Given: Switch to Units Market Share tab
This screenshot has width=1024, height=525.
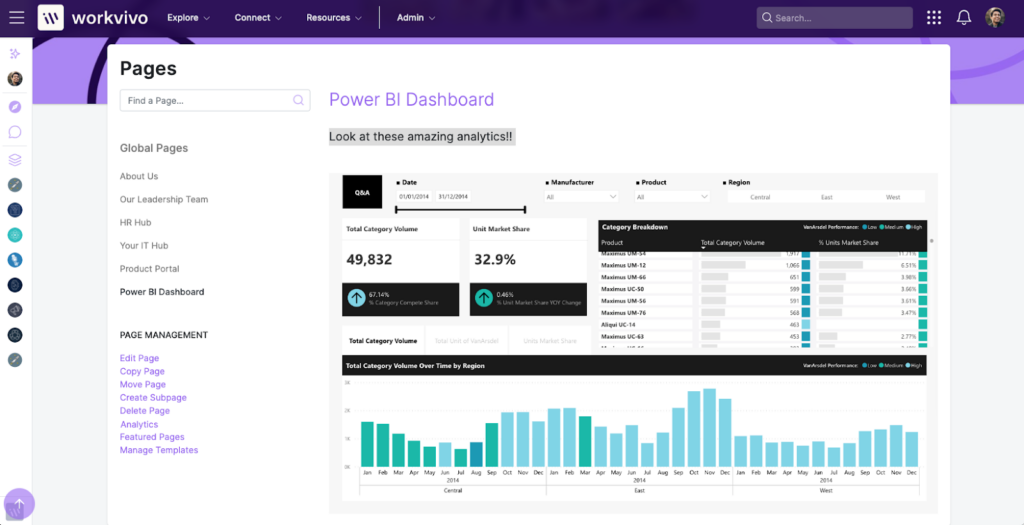Looking at the screenshot, I should (550, 341).
